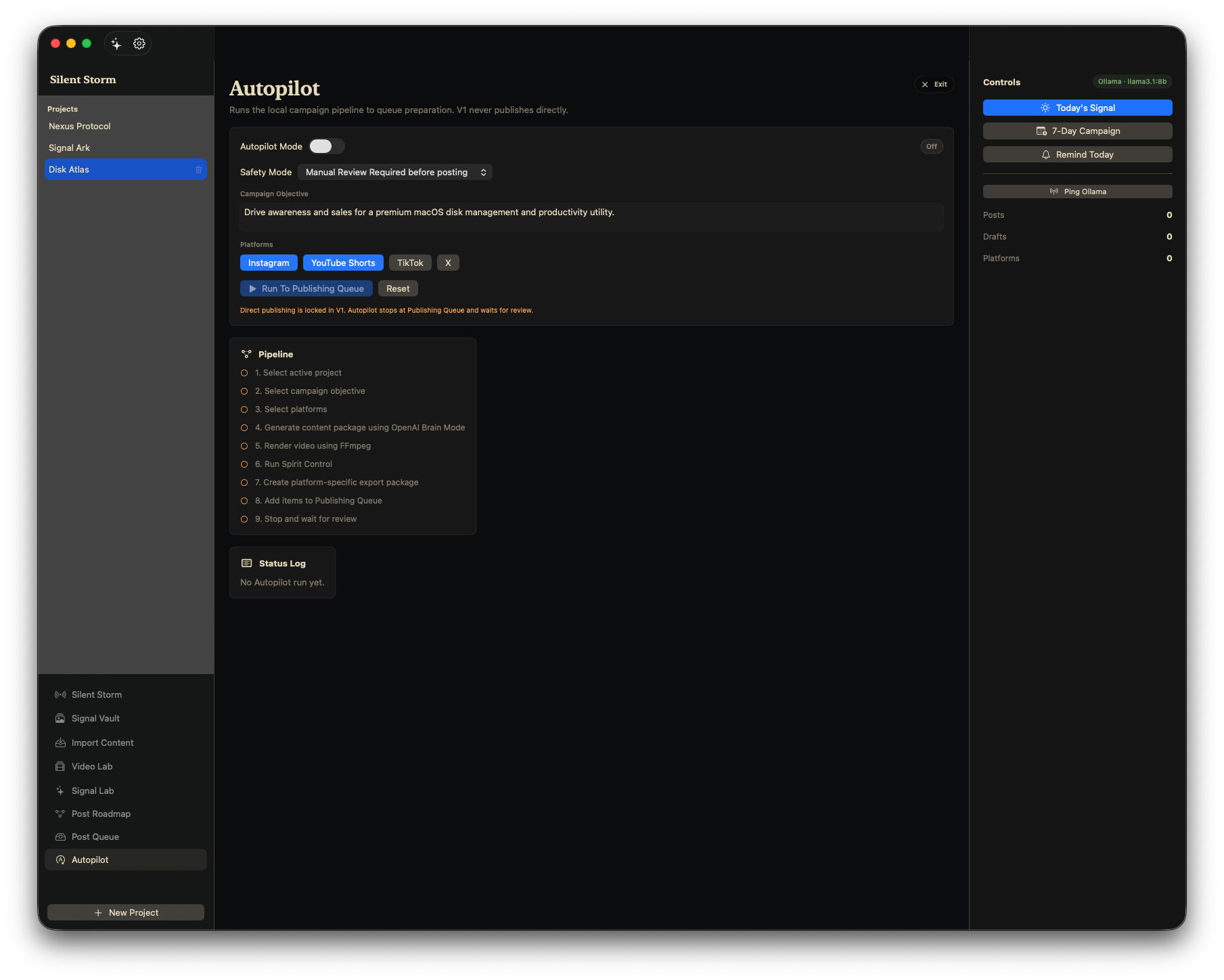This screenshot has height=980, width=1224.
Task: Click the Off status badge
Action: 932,147
